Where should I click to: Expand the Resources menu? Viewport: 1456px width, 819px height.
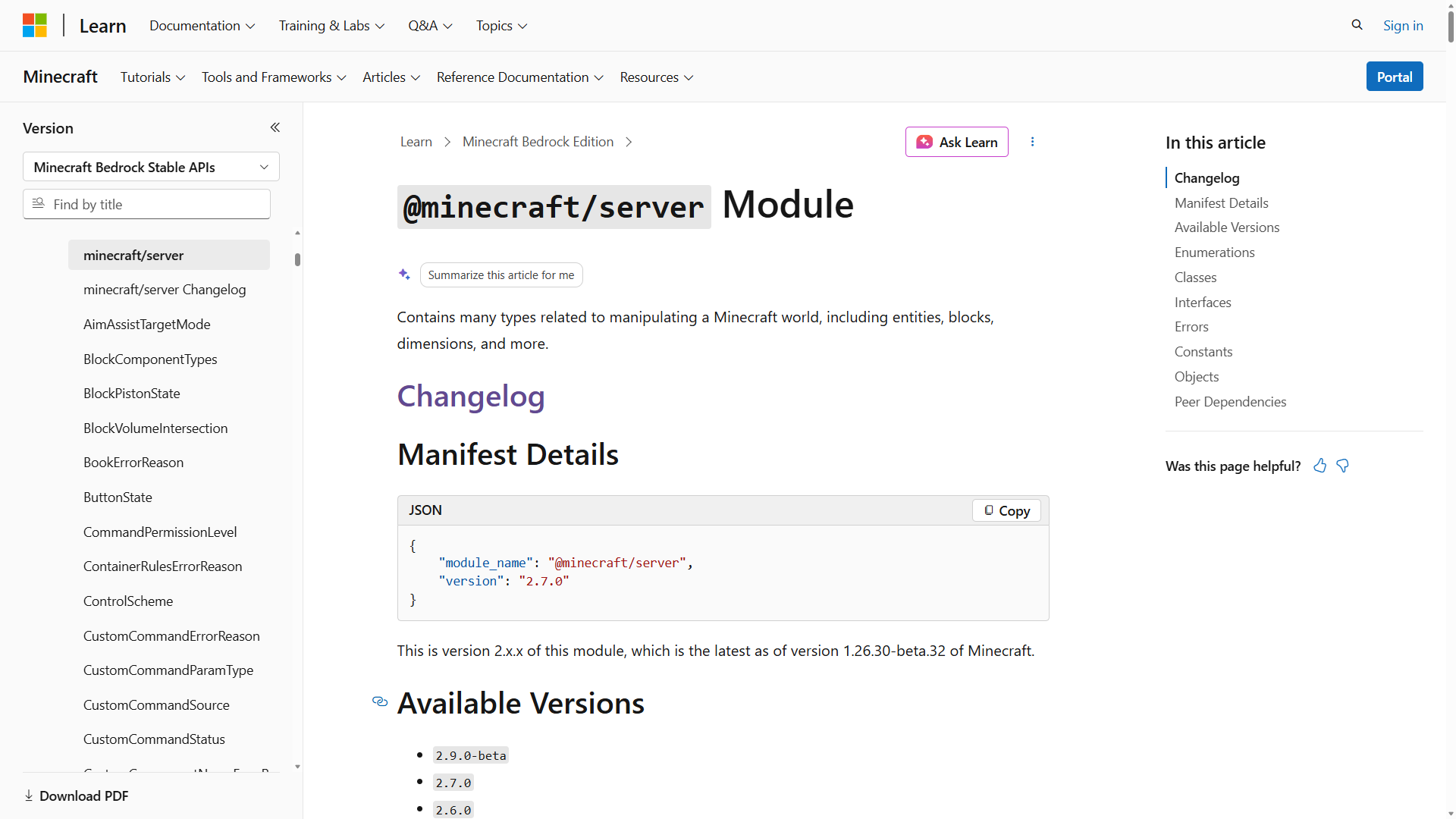tap(657, 77)
